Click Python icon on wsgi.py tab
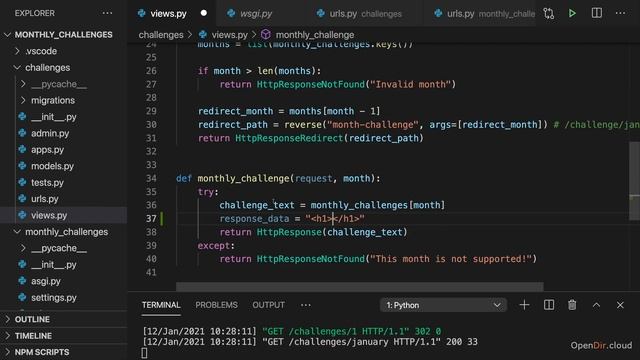Screen dimensions: 640x360 [231, 13]
